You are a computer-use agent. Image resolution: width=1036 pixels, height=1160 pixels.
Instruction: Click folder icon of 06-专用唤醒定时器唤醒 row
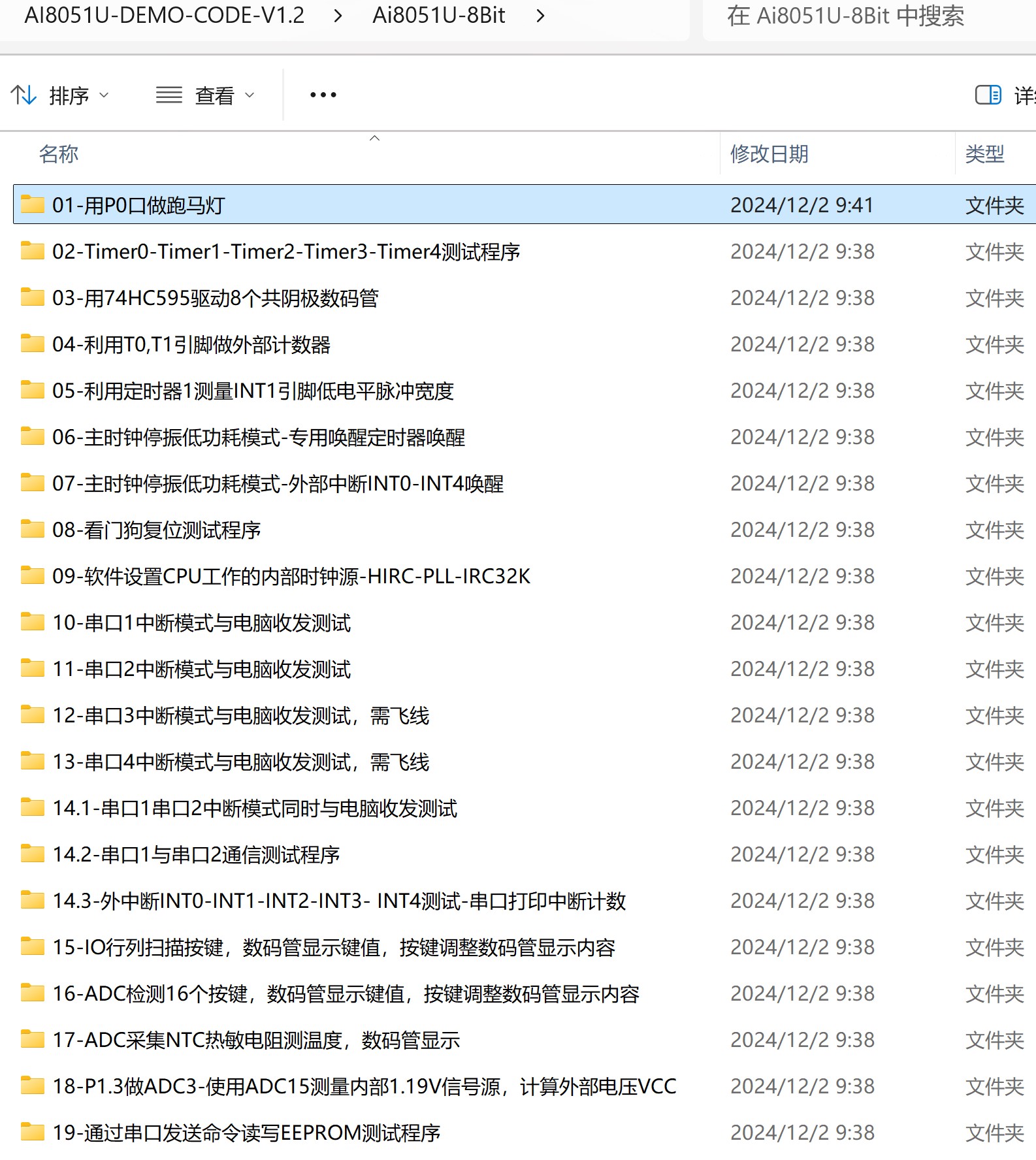(32, 436)
